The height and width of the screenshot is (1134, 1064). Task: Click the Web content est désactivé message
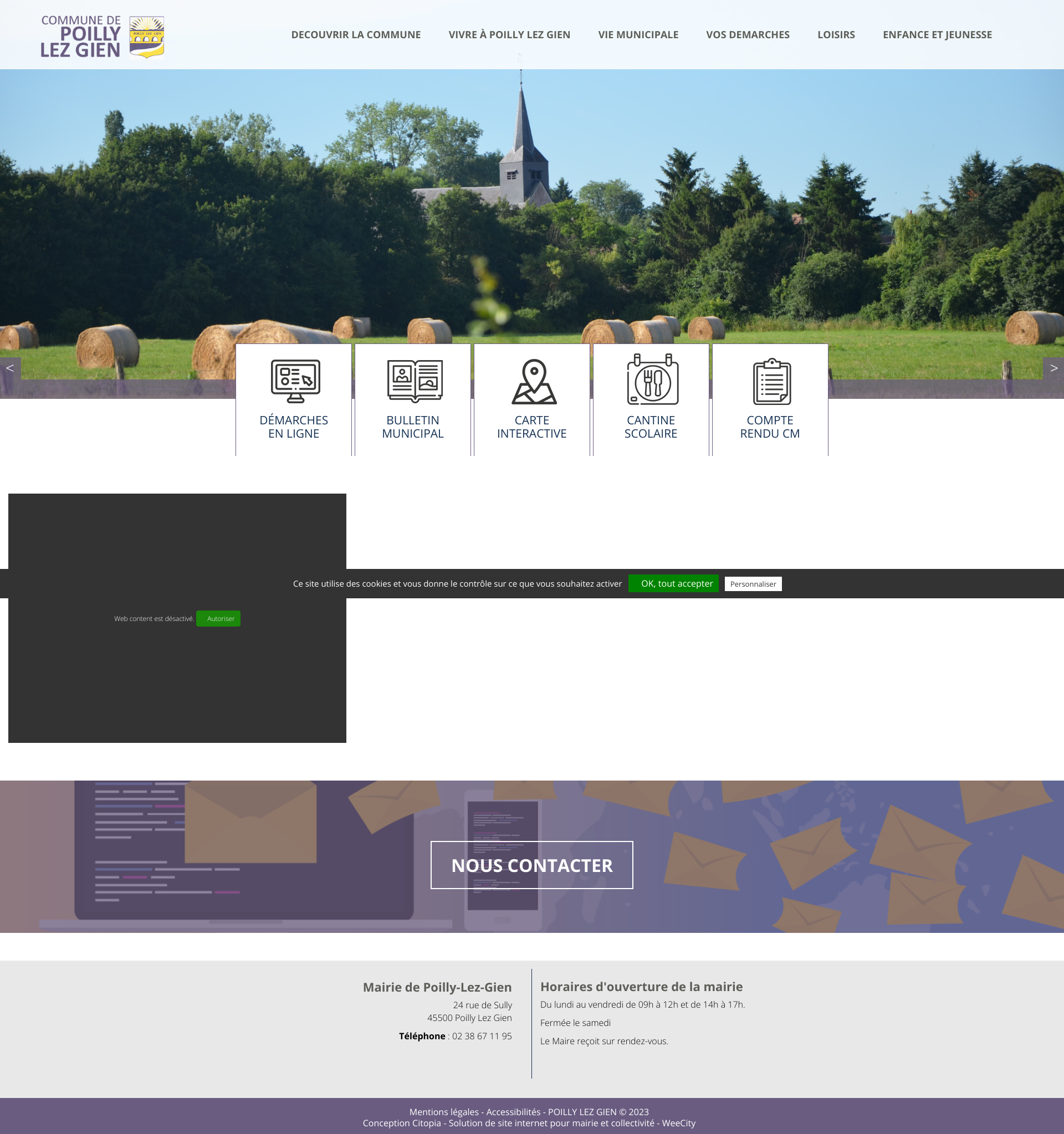pos(154,619)
